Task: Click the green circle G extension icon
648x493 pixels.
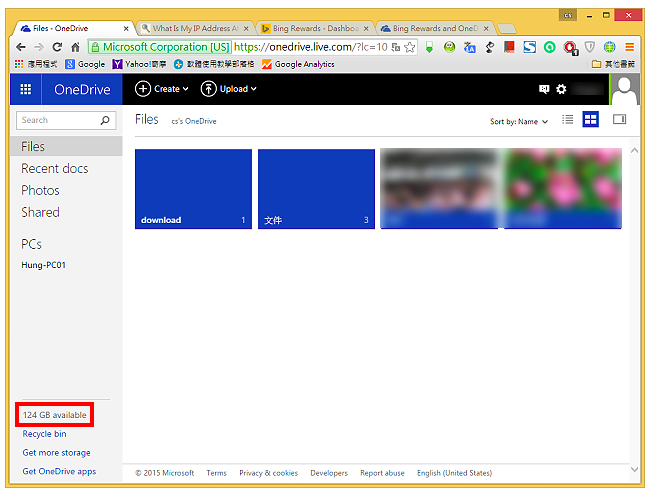Action: (x=550, y=47)
